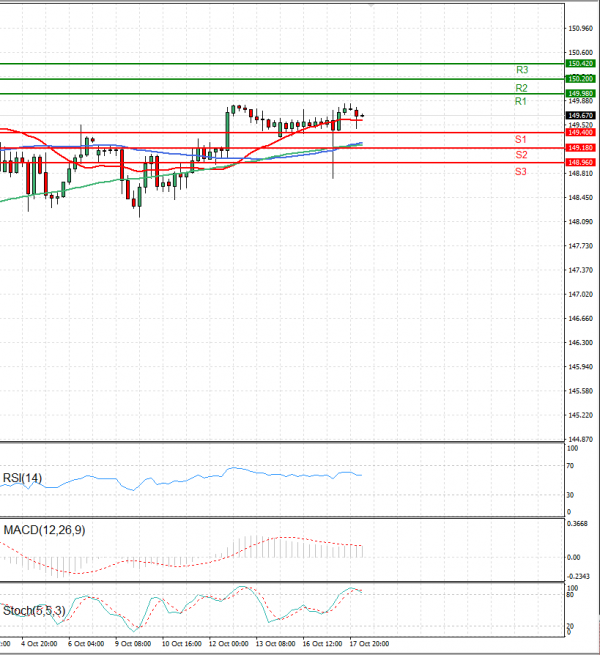
Task: Click the 150.960 price axis value
Action: coord(580,28)
